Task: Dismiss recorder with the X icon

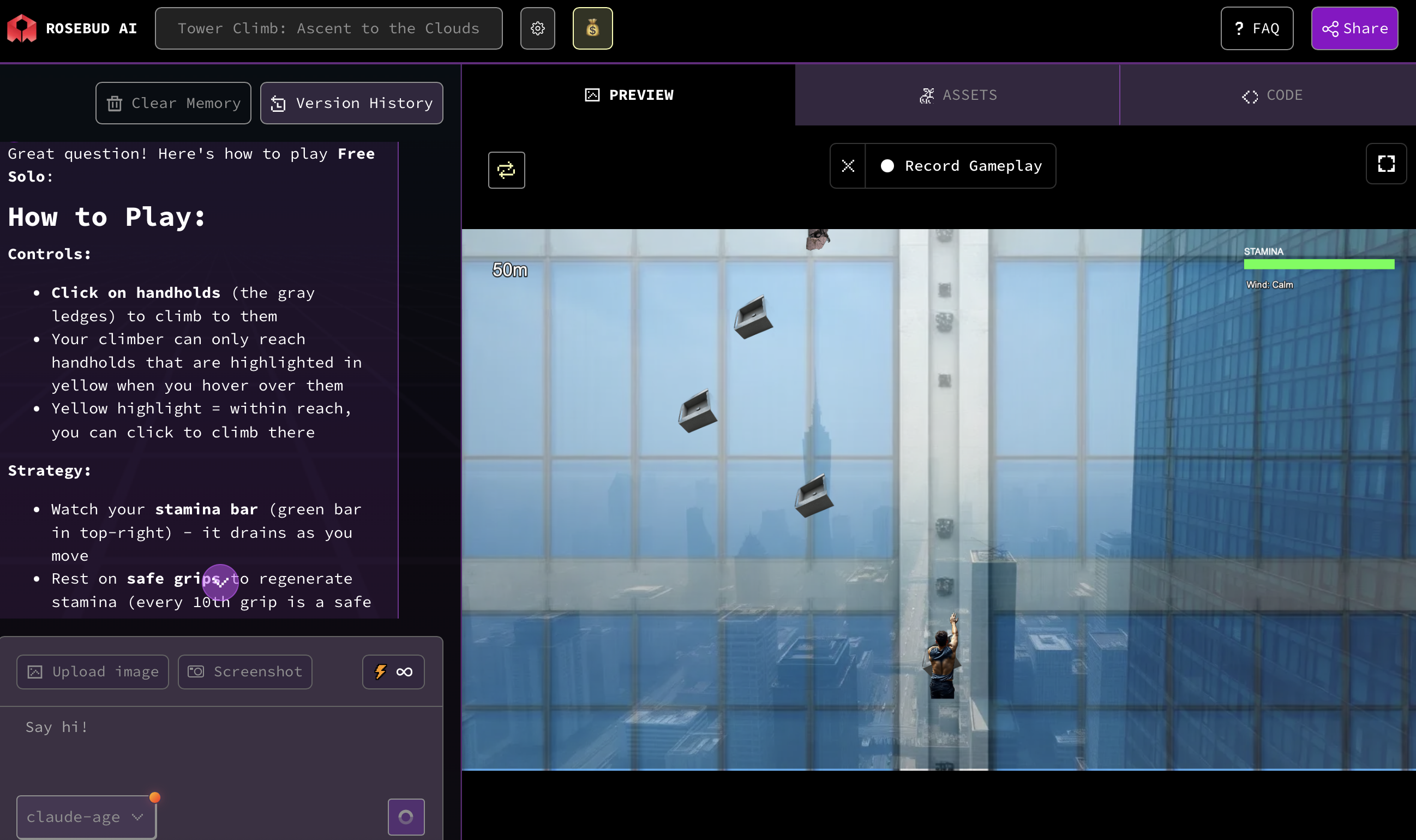Action: pyautogui.click(x=847, y=166)
